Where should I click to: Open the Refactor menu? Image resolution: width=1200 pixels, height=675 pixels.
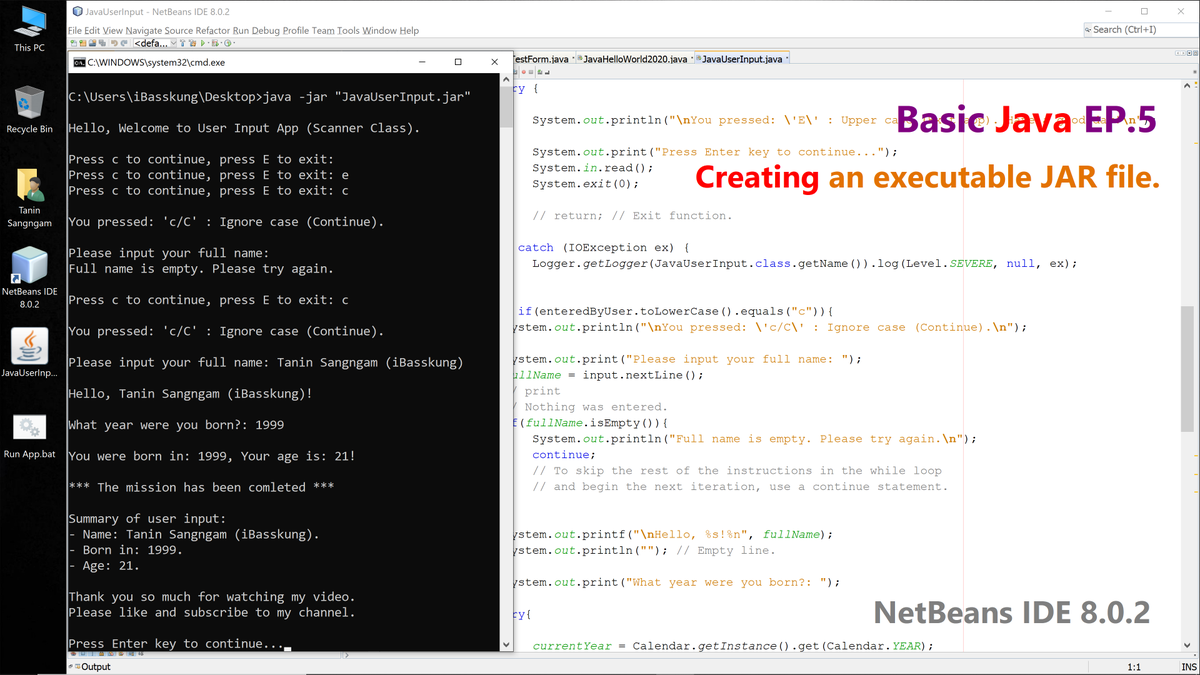pos(213,31)
